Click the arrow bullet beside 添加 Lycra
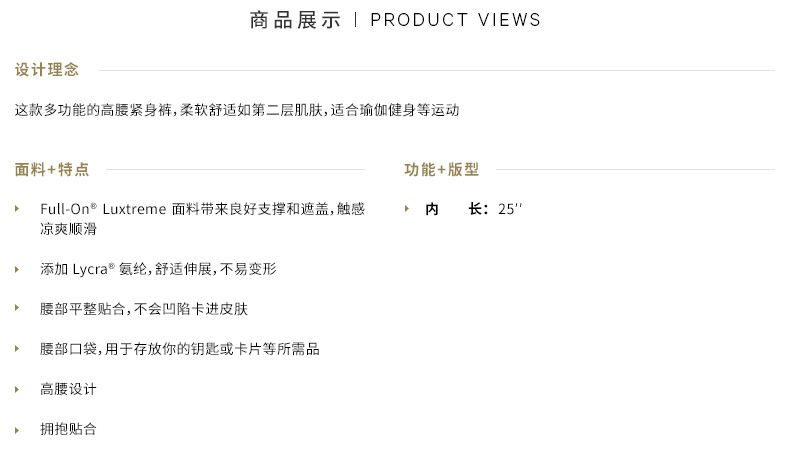This screenshot has width=790, height=460. pos(17,270)
